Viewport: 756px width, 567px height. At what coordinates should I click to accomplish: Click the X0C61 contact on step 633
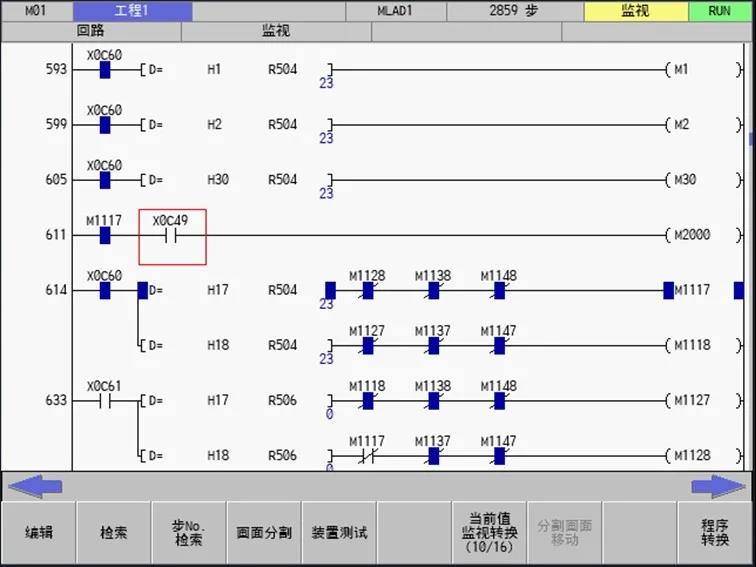(x=104, y=400)
